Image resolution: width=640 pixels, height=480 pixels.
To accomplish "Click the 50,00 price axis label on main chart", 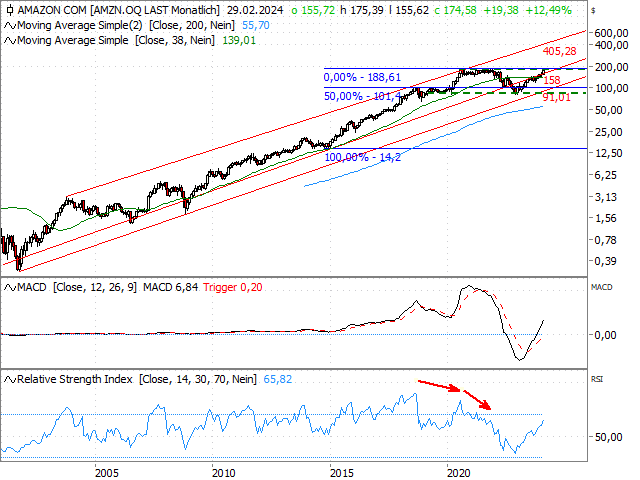I will 609,110.
